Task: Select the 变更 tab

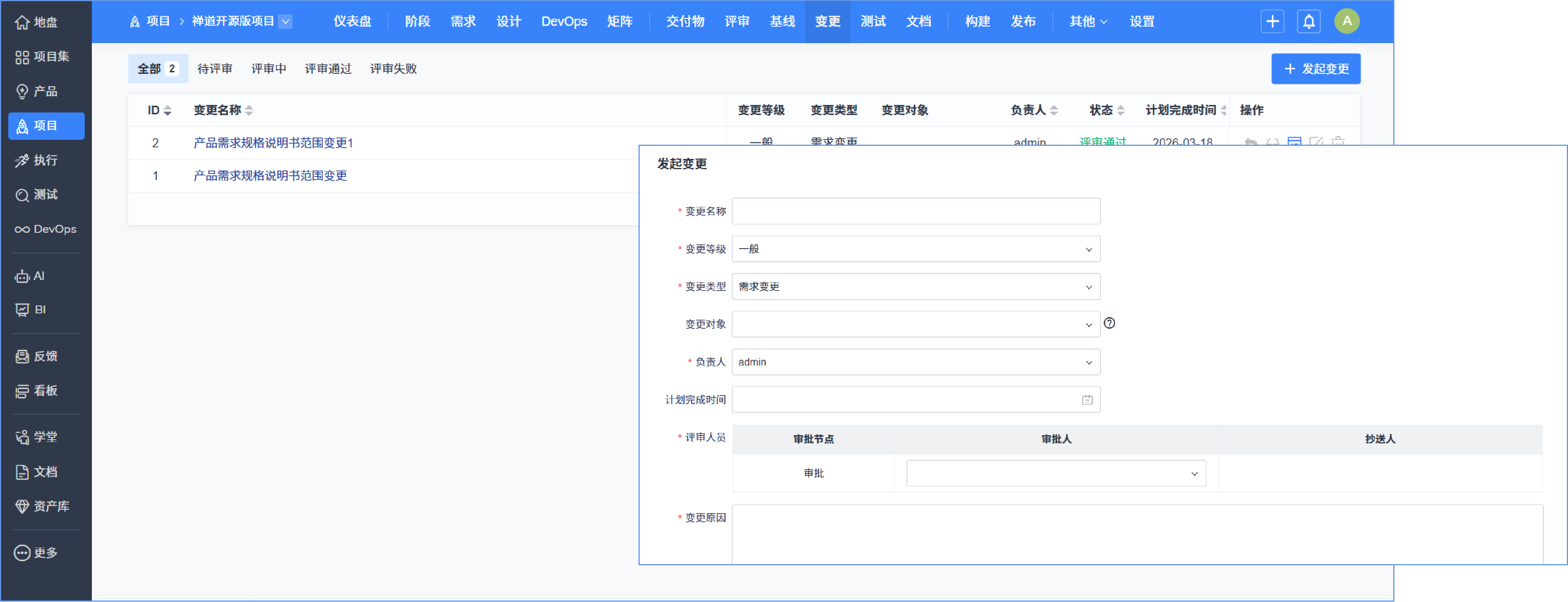Action: click(x=828, y=21)
